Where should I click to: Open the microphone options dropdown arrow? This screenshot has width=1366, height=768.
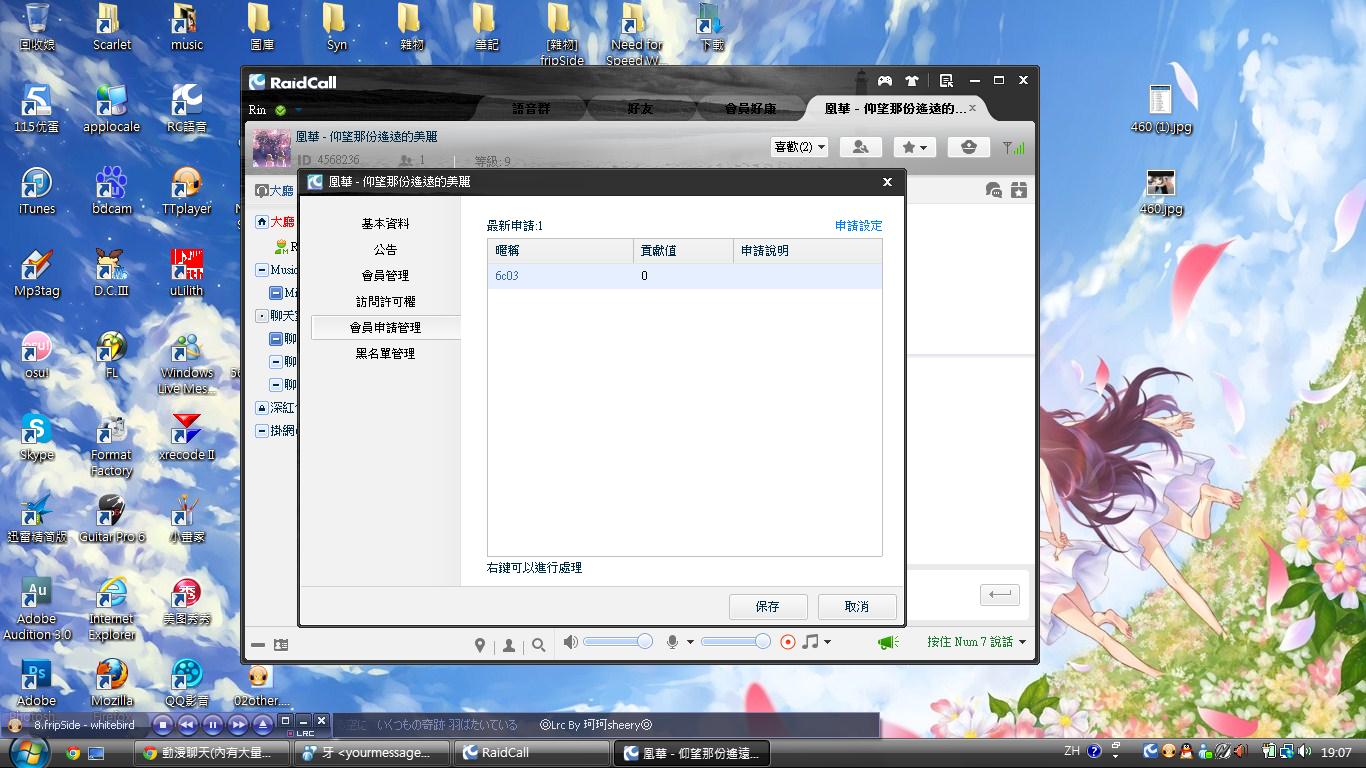coord(690,642)
